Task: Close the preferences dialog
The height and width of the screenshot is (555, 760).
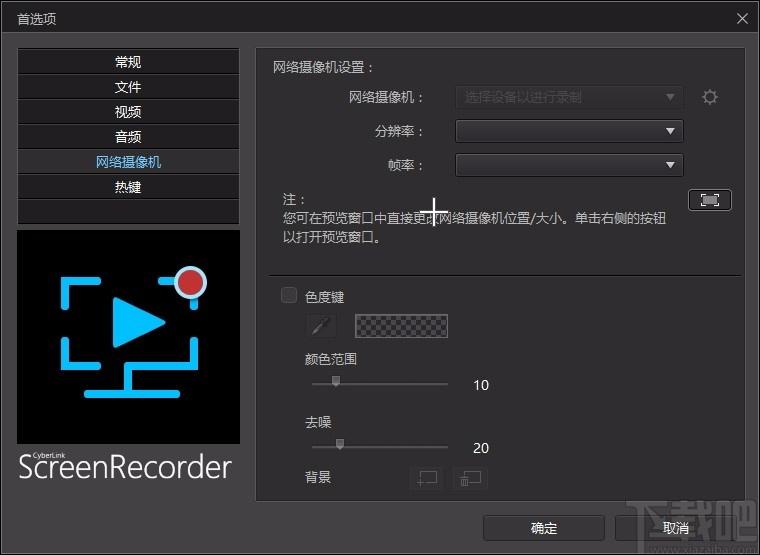Action: (742, 18)
